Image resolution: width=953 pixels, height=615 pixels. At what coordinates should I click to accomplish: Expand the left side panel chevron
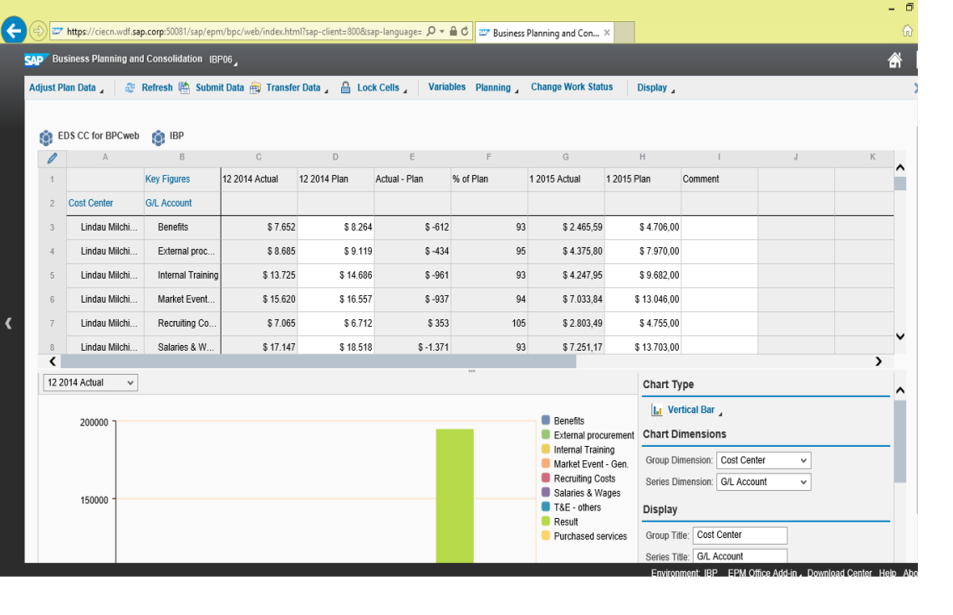pos(9,323)
